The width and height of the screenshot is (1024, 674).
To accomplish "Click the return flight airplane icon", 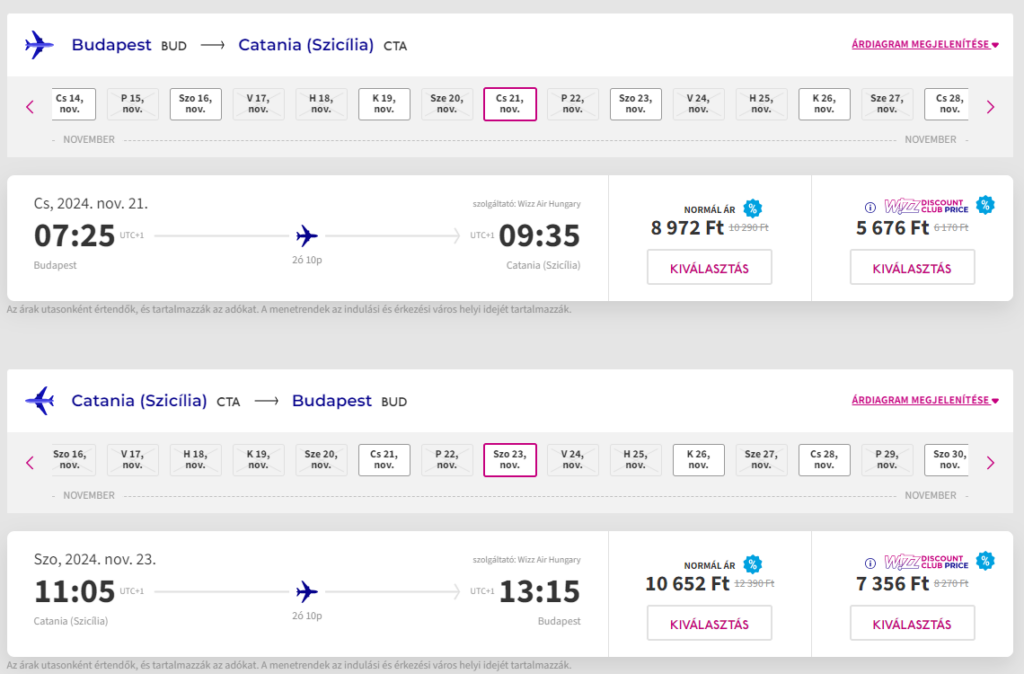I will [x=39, y=400].
